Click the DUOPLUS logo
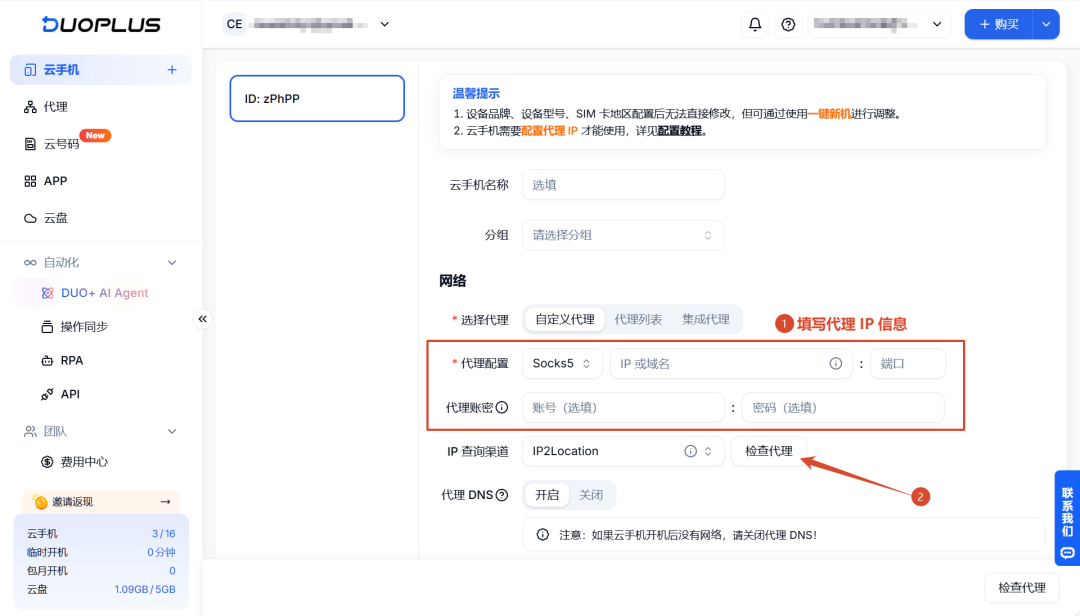 (101, 24)
